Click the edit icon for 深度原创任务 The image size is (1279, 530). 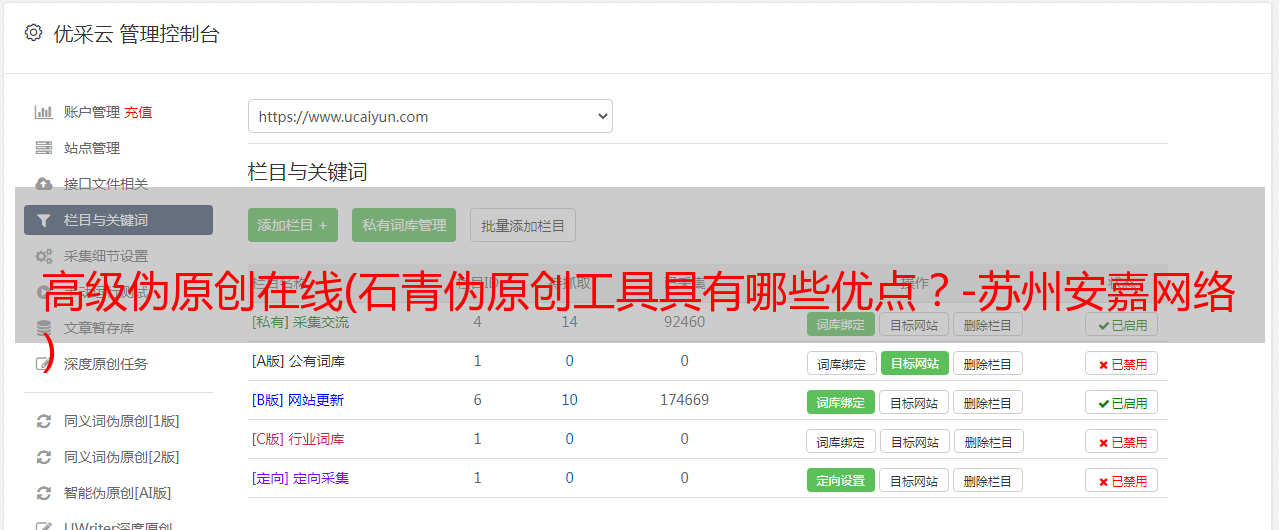point(44,364)
